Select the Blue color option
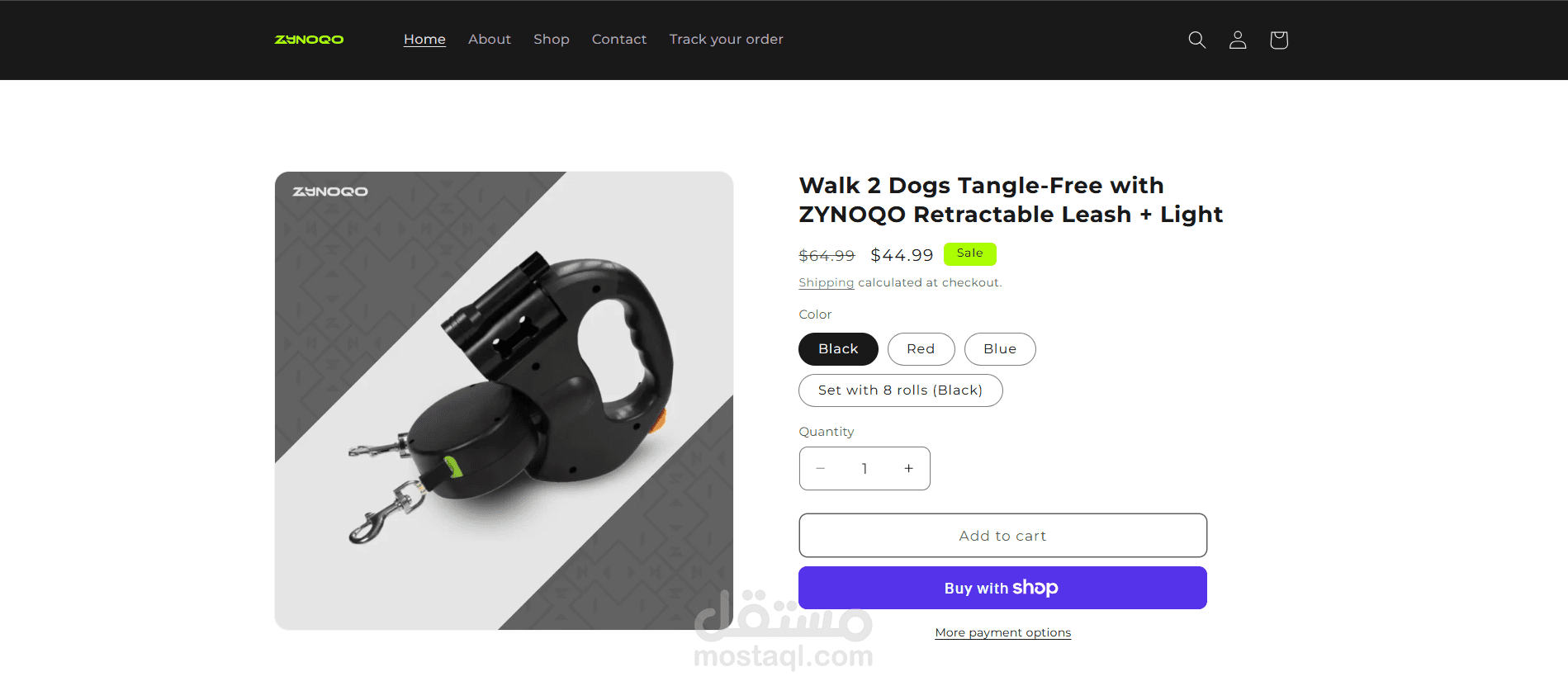Image resolution: width=1568 pixels, height=686 pixels. [x=1000, y=349]
